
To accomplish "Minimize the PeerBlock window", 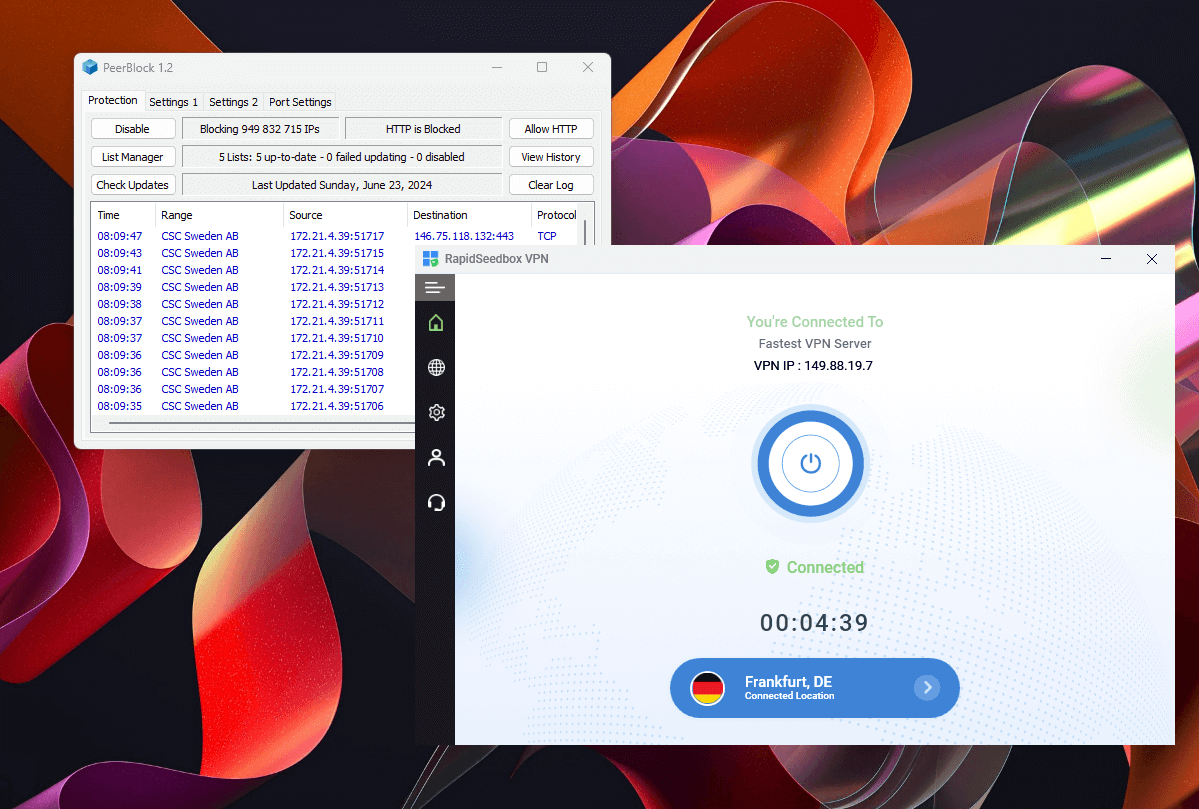I will (x=497, y=67).
